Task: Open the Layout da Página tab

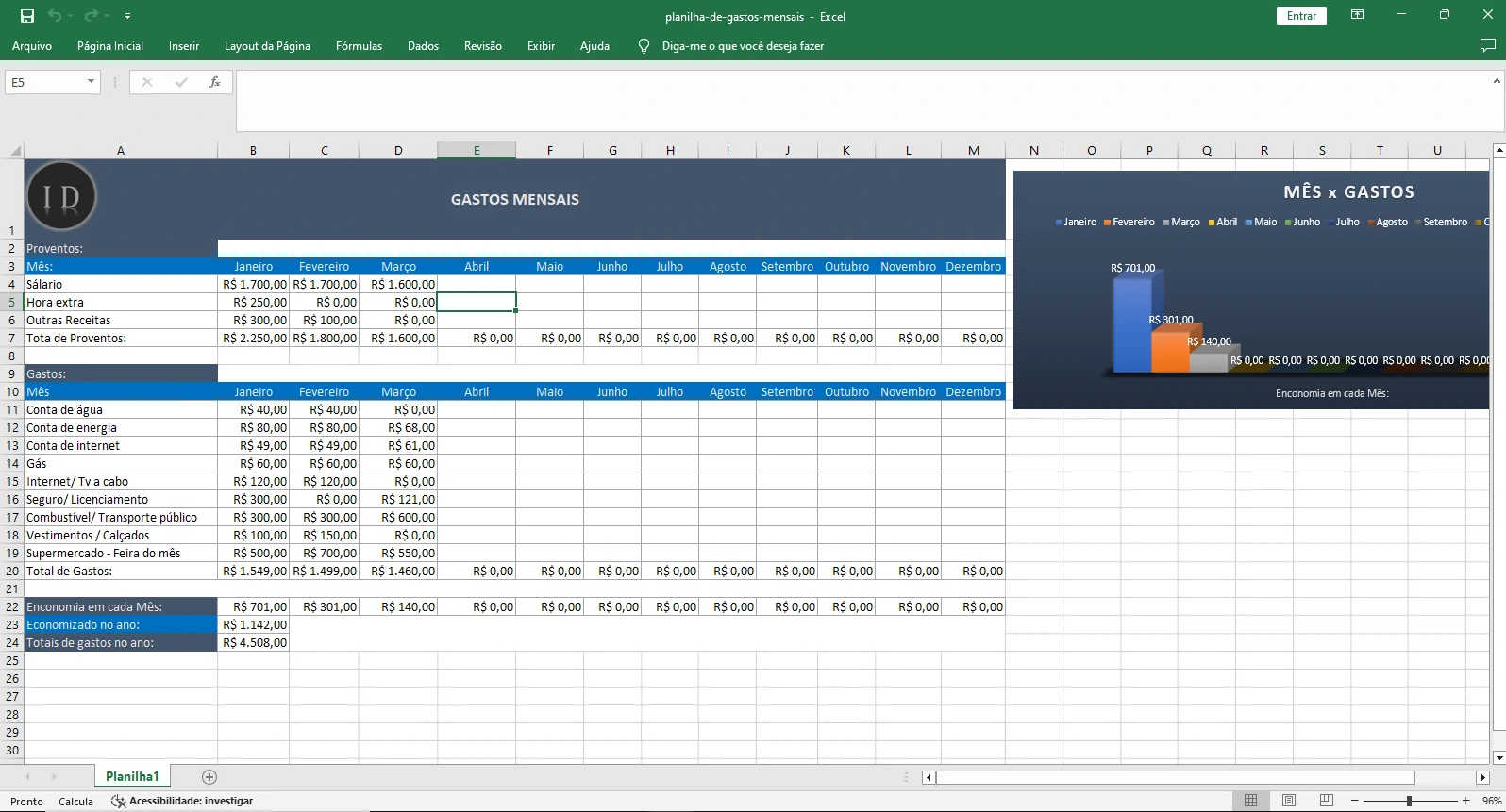Action: pos(267,45)
